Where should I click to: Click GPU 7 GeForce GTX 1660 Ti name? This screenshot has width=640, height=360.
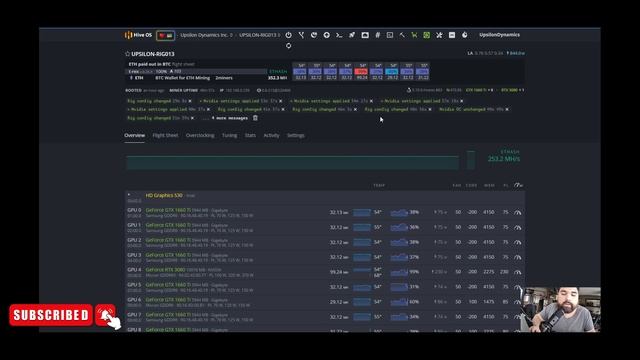pyautogui.click(x=168, y=315)
